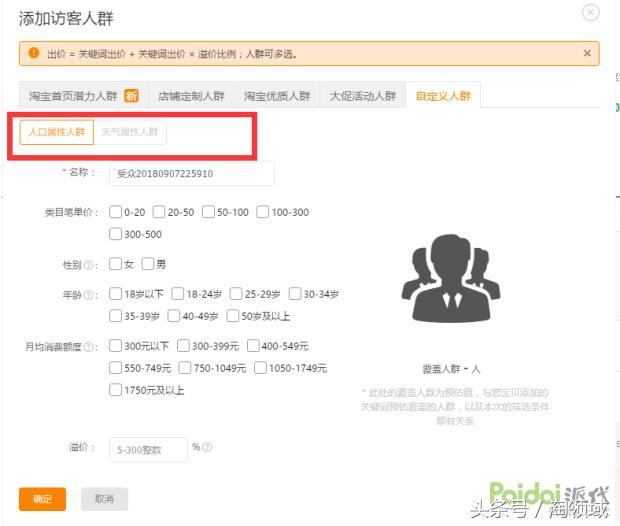The height and width of the screenshot is (526, 620).
Task: Click the 新 badge on 淘宝首页潜力人群
Action: point(131,96)
